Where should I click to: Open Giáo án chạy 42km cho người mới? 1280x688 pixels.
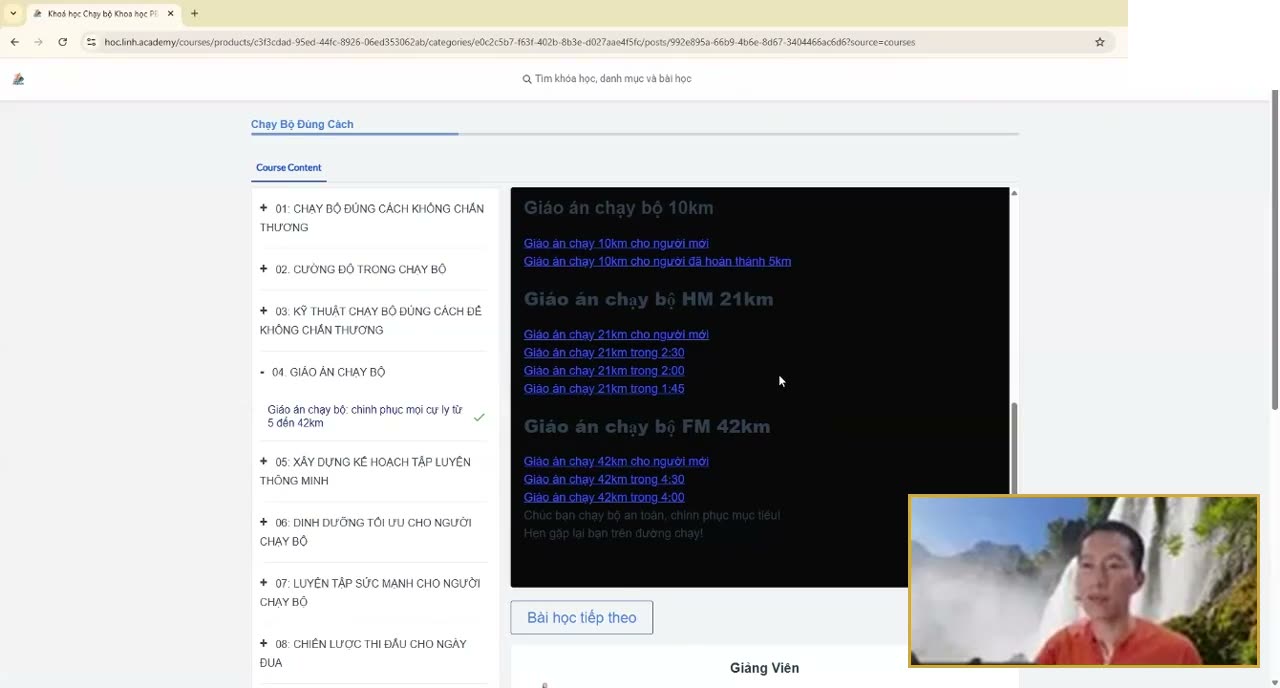point(616,461)
